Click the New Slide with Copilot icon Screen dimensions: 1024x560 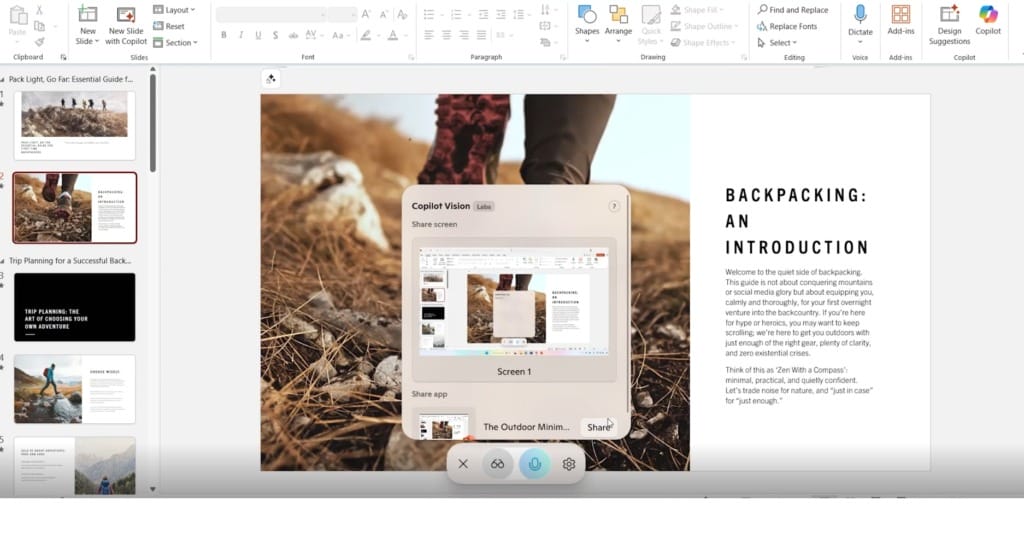pos(126,16)
